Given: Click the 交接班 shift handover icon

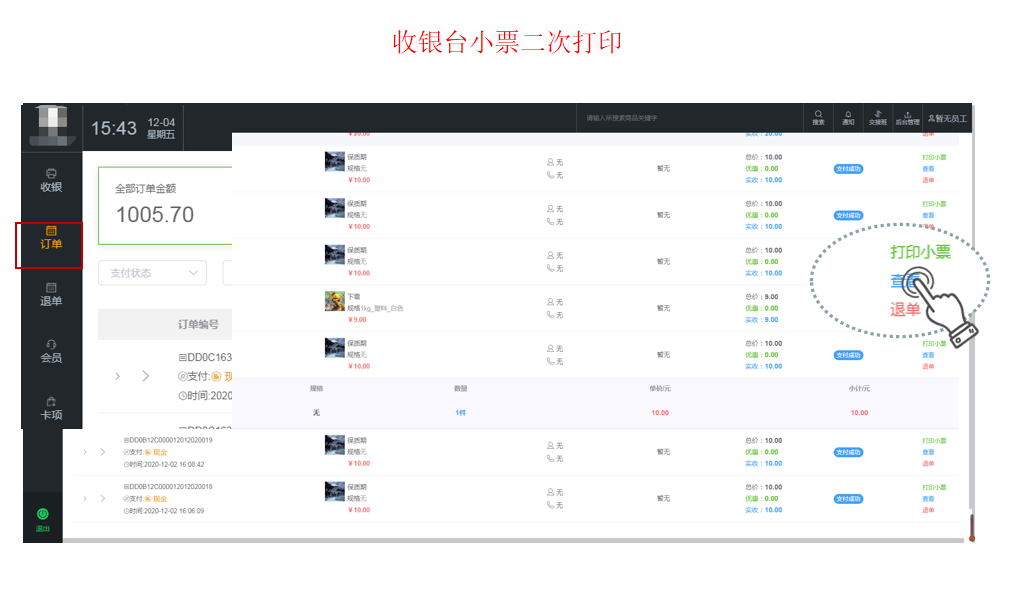Looking at the screenshot, I should 878,118.
